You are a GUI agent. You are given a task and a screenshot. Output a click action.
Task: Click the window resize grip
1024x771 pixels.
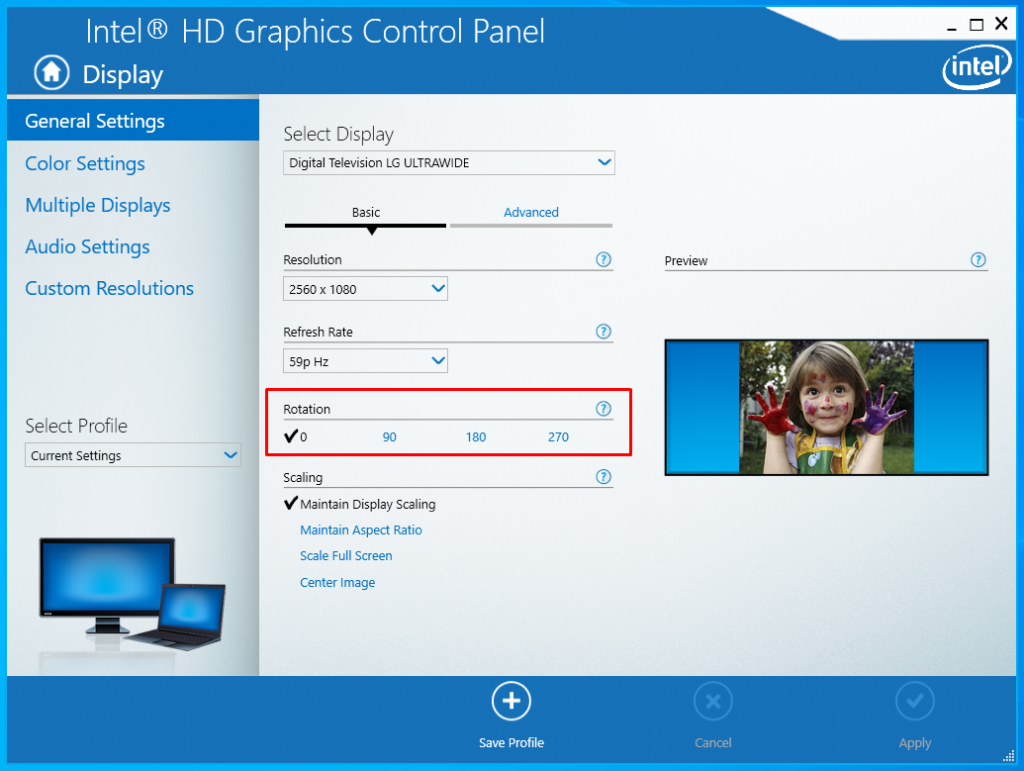coord(1009,755)
